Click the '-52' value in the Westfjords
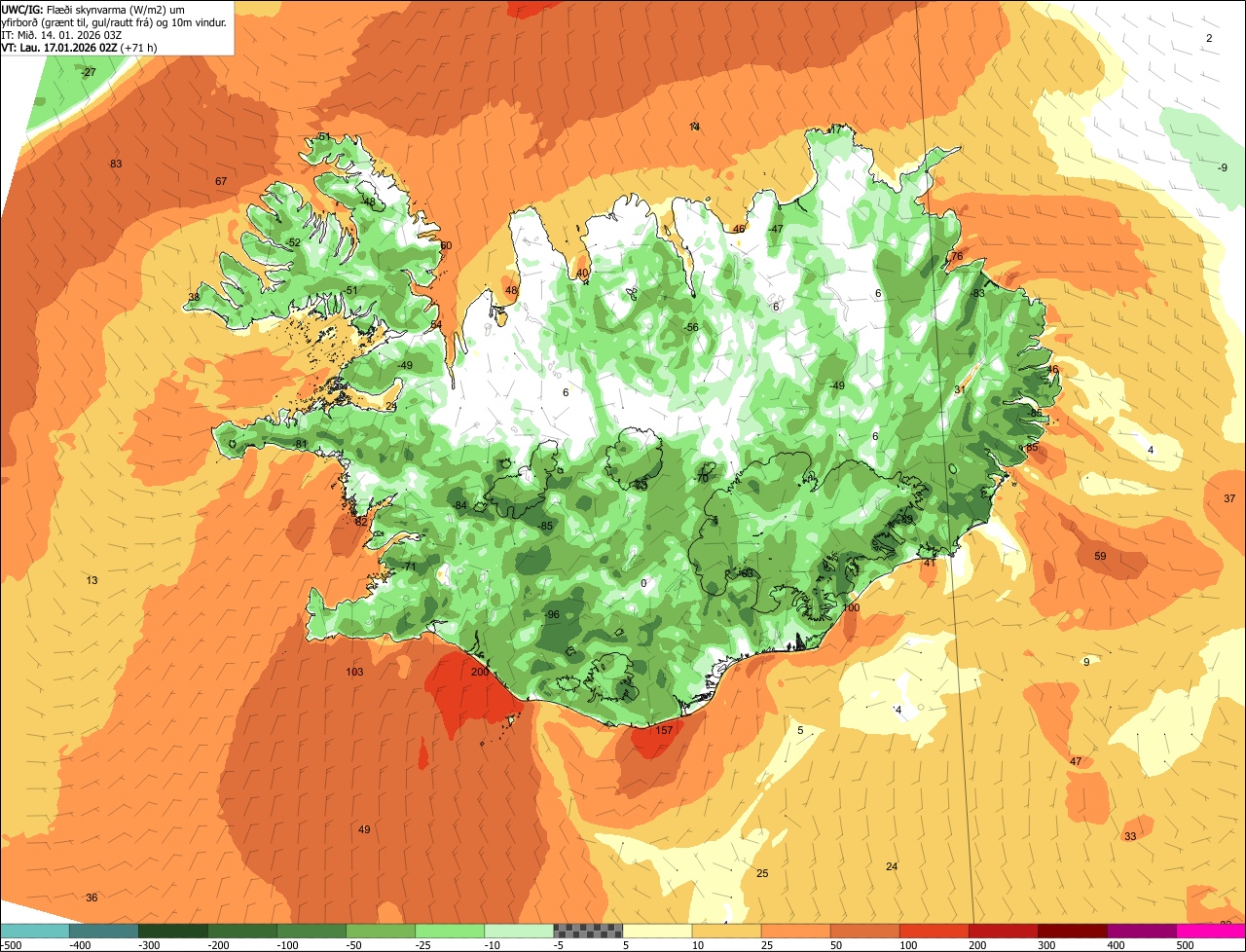 (x=293, y=242)
